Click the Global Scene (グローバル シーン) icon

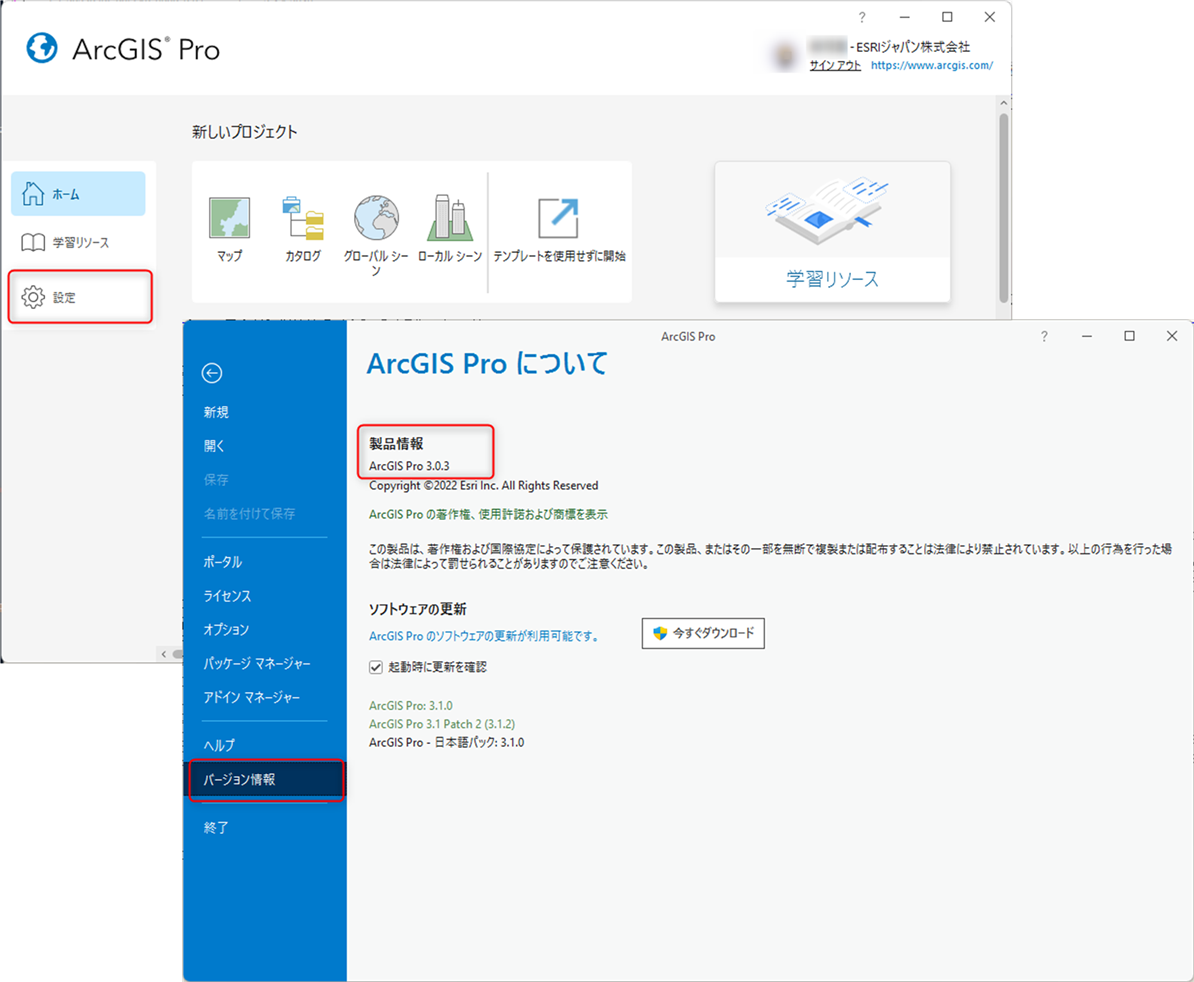[x=376, y=218]
